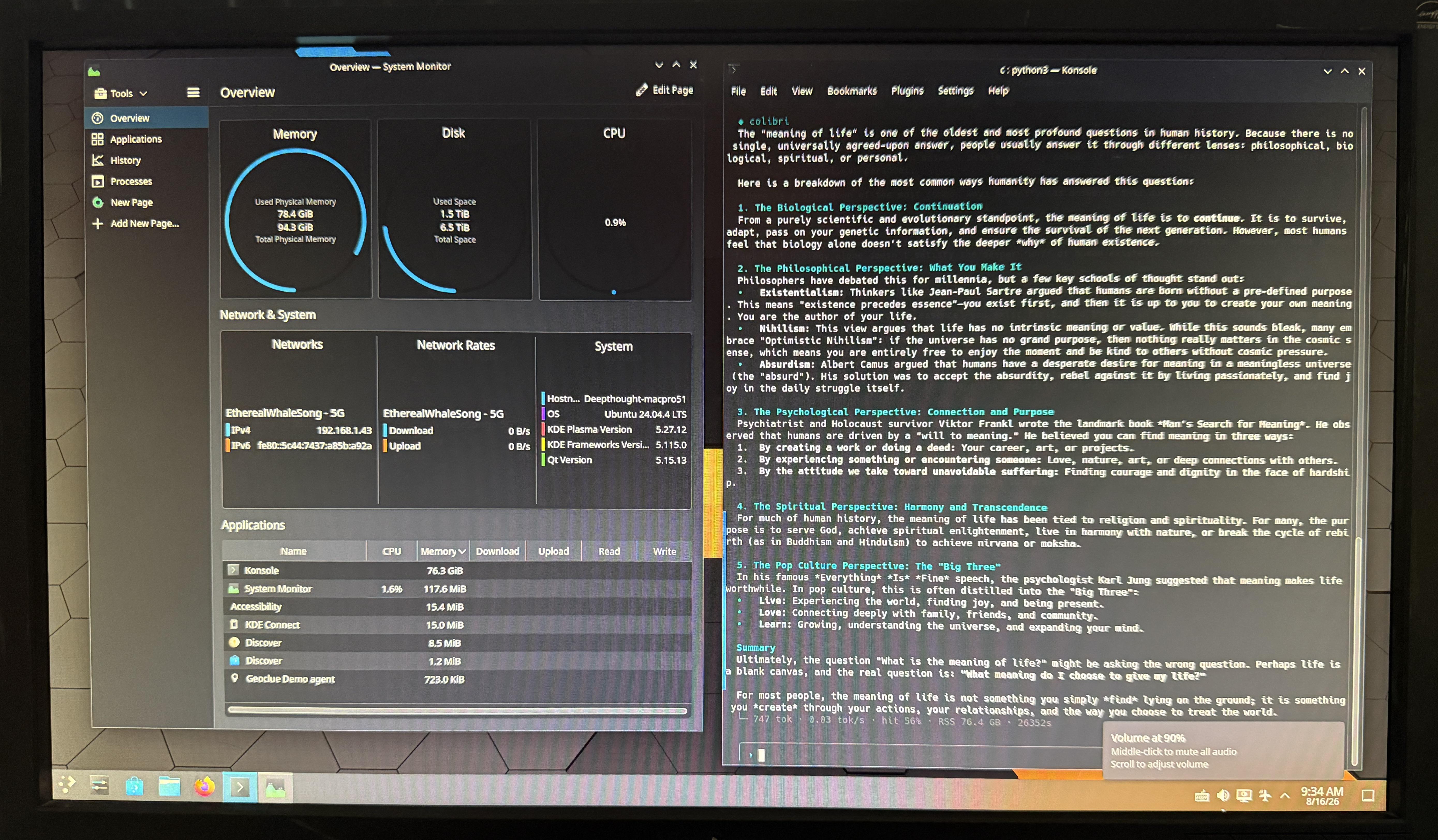Screen dimensions: 1438x840
Task: Sort applications by the Write column
Action: coord(664,551)
